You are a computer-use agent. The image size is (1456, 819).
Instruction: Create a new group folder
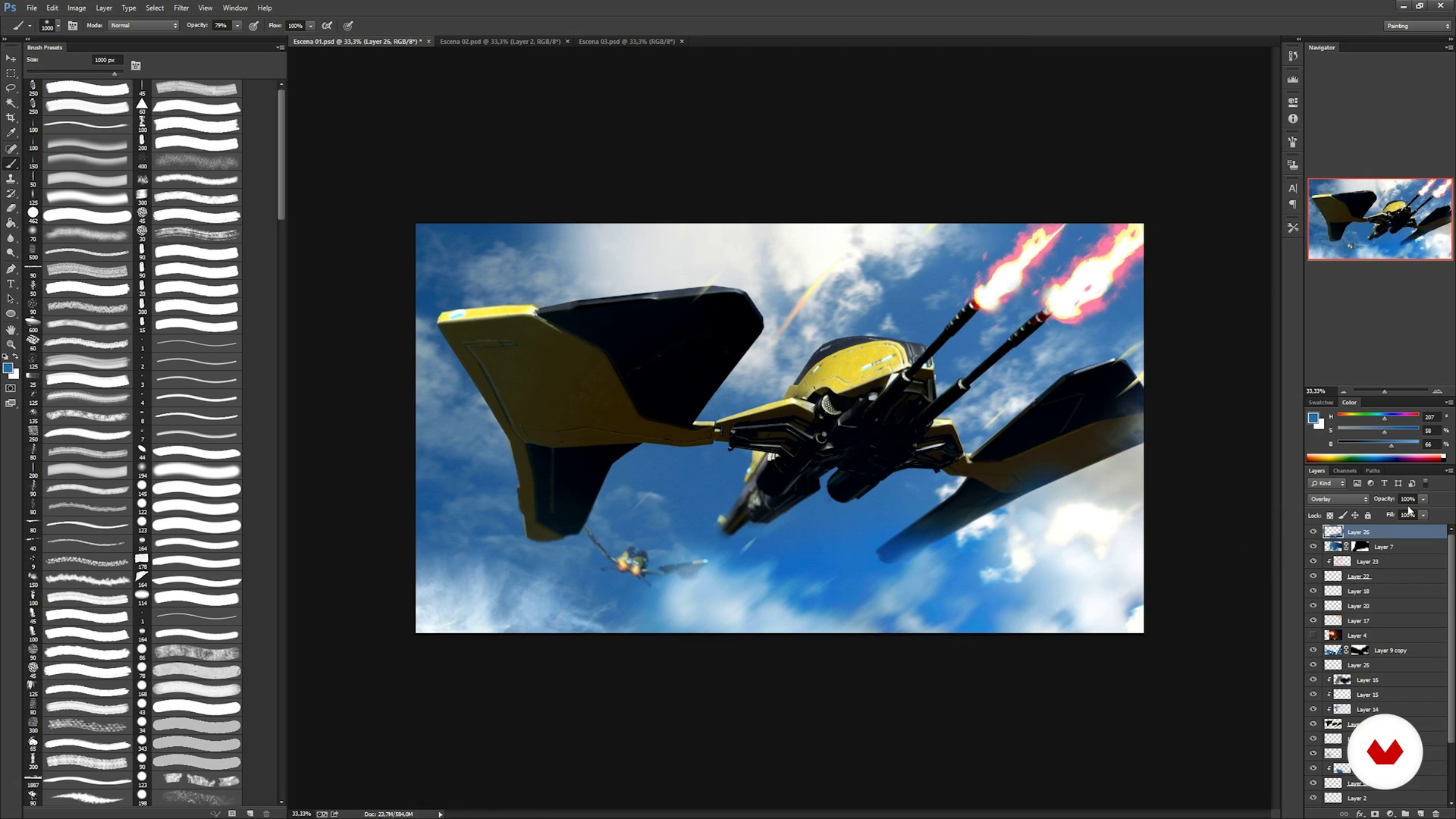[x=1405, y=814]
